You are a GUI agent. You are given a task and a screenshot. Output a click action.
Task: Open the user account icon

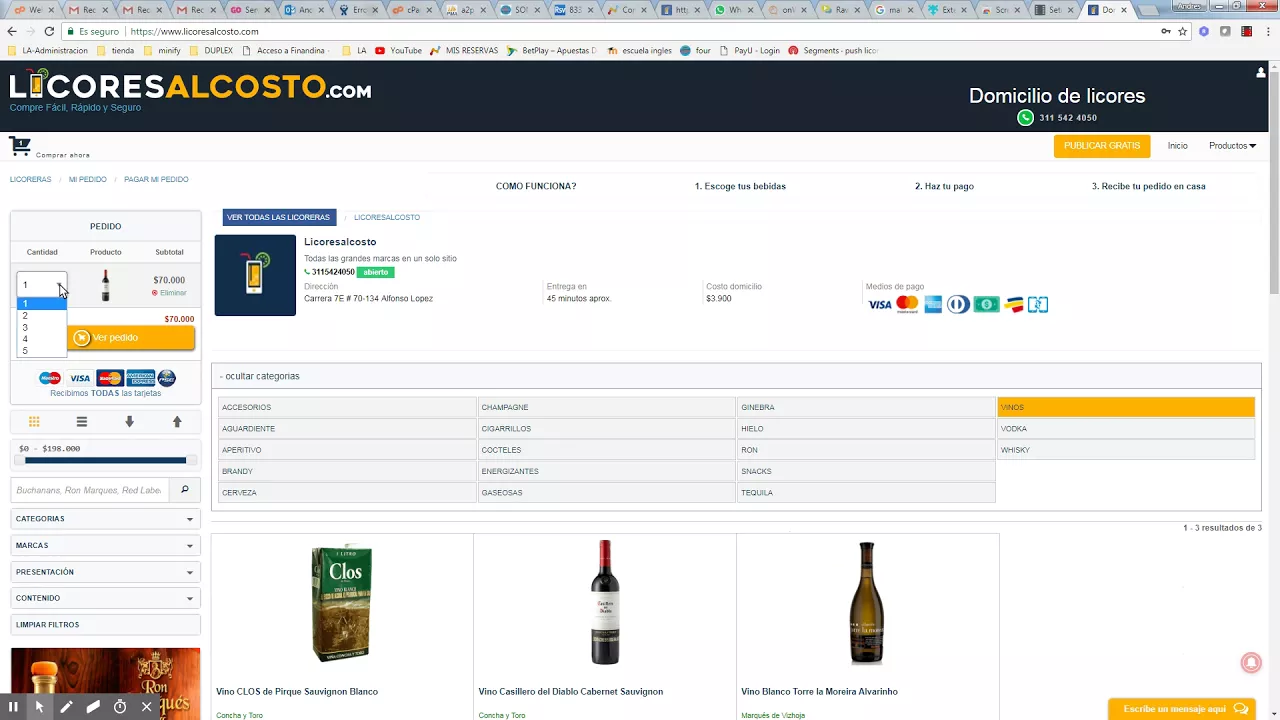(1261, 72)
